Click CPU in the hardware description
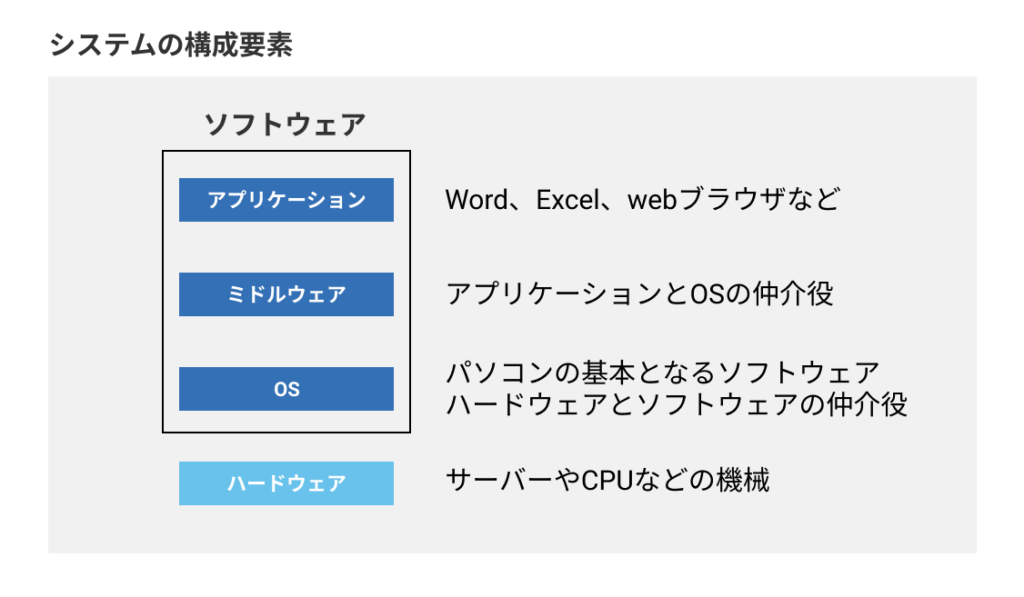 point(607,481)
